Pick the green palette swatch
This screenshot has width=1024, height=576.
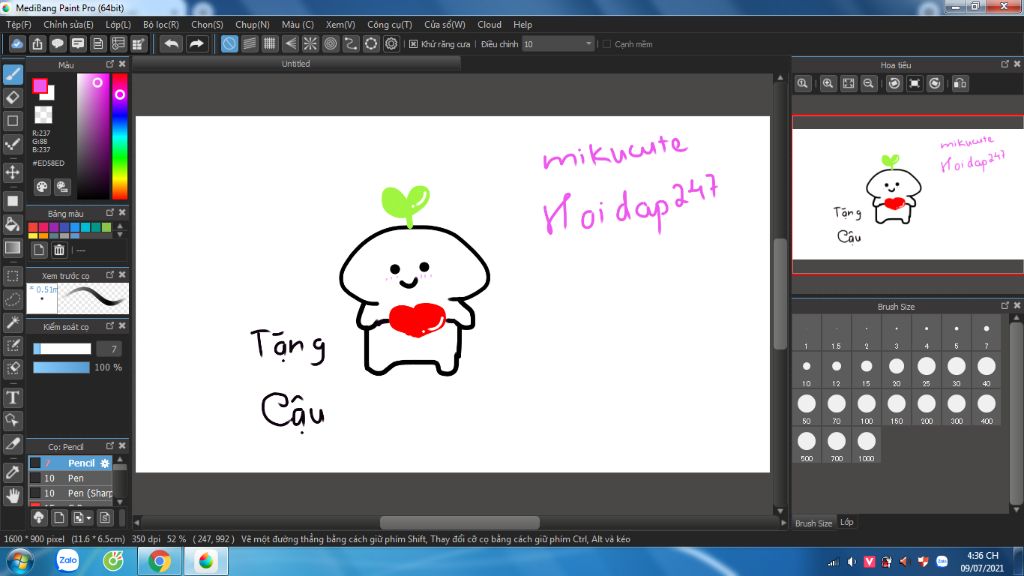pos(106,227)
